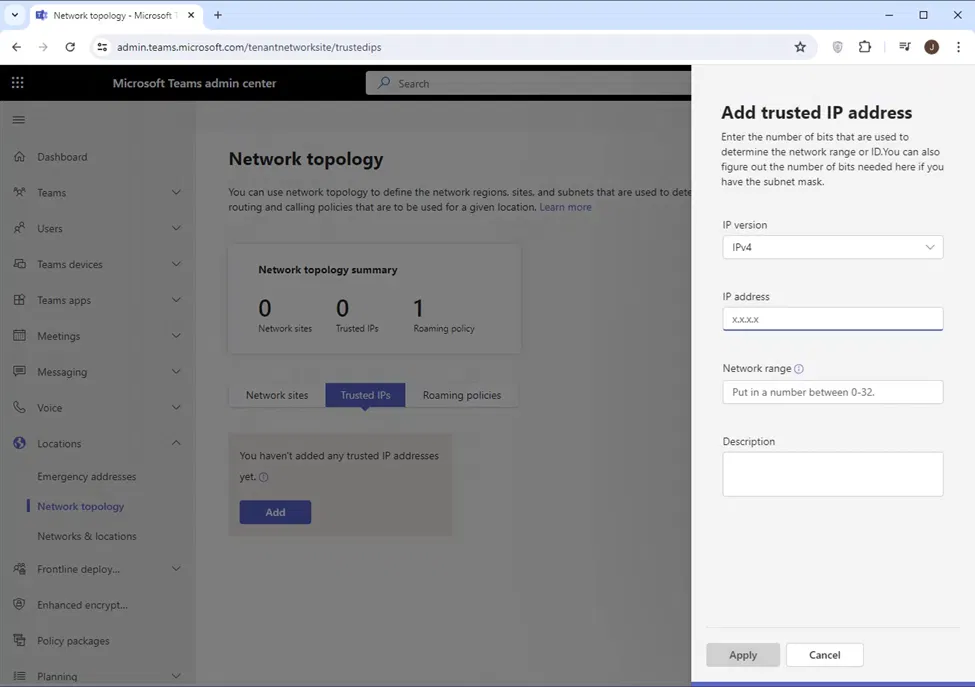Screen dimensions: 975x687
Task: Bookmark this page with star icon
Action: pos(800,47)
